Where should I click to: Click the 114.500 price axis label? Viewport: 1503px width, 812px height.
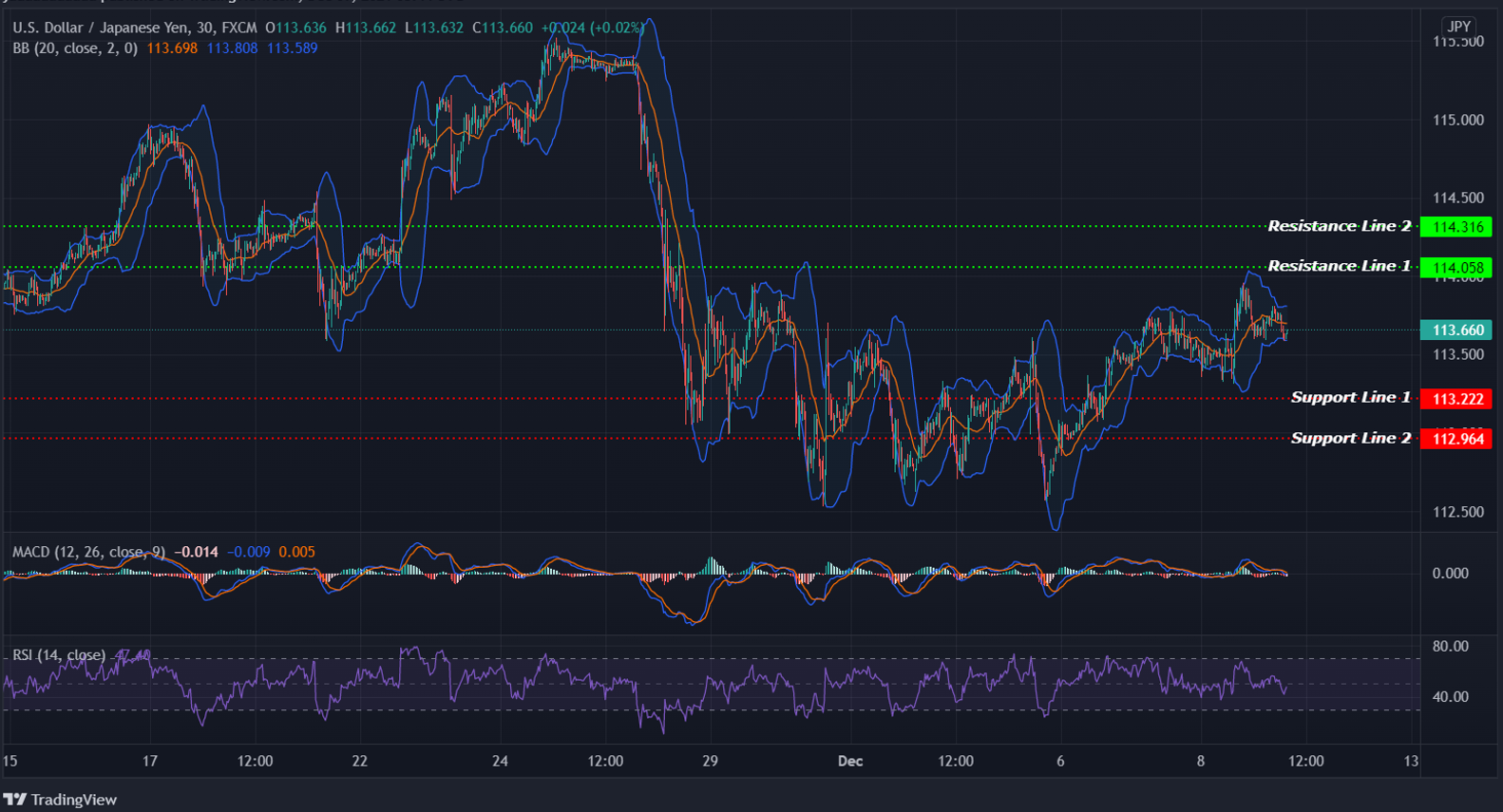tap(1458, 198)
